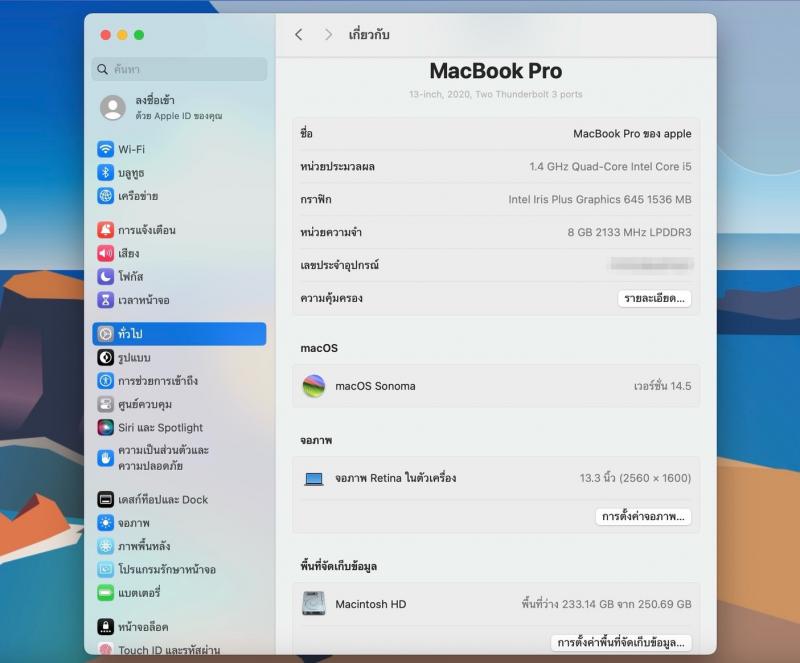800x663 pixels.
Task: Go forward using the right chevron
Action: pos(328,35)
